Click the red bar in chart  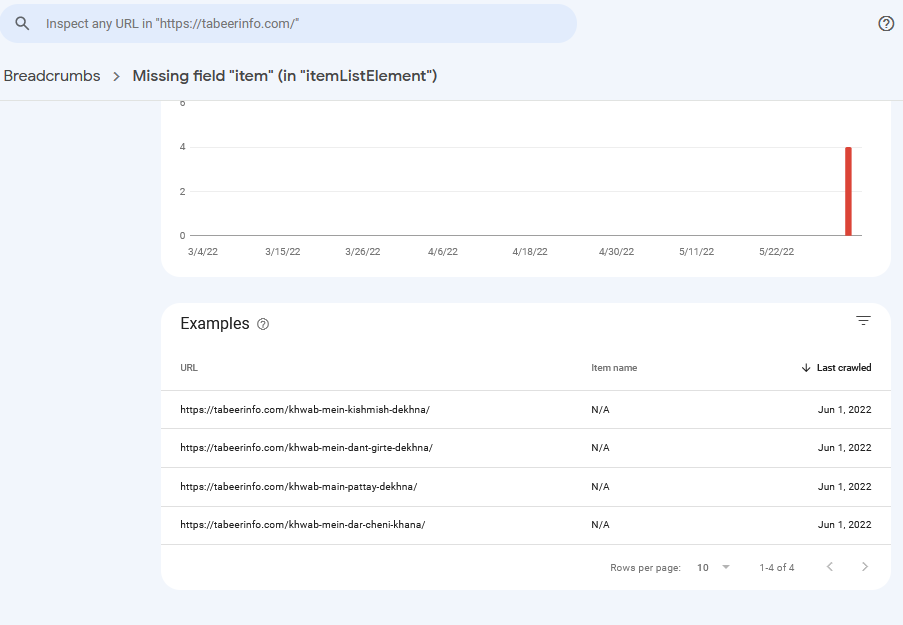848,191
